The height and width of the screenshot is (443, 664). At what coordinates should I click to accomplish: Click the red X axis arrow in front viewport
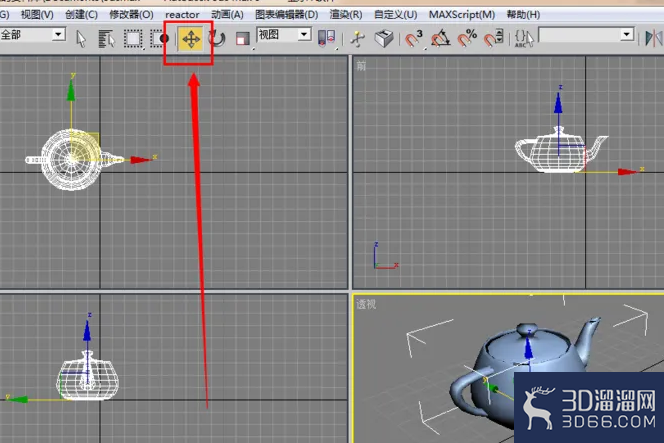tap(628, 172)
